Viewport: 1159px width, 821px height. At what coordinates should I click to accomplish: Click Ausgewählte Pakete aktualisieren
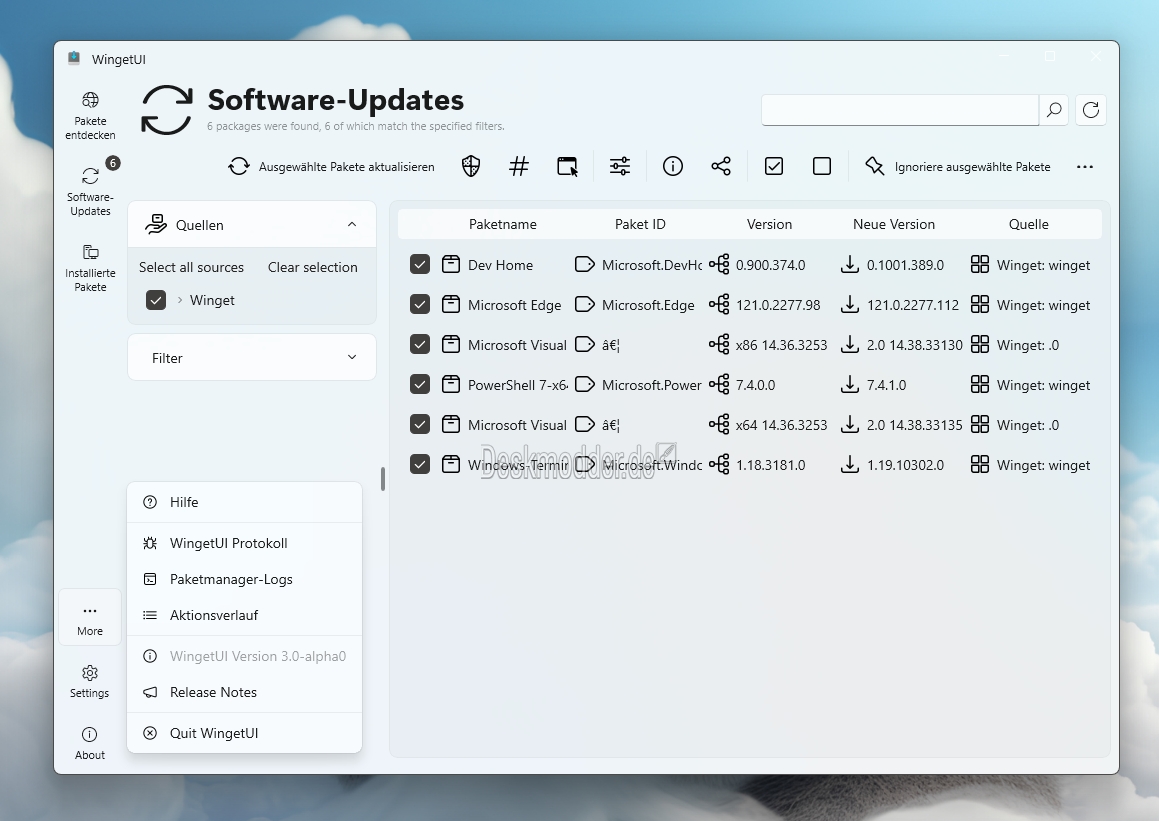(x=331, y=166)
